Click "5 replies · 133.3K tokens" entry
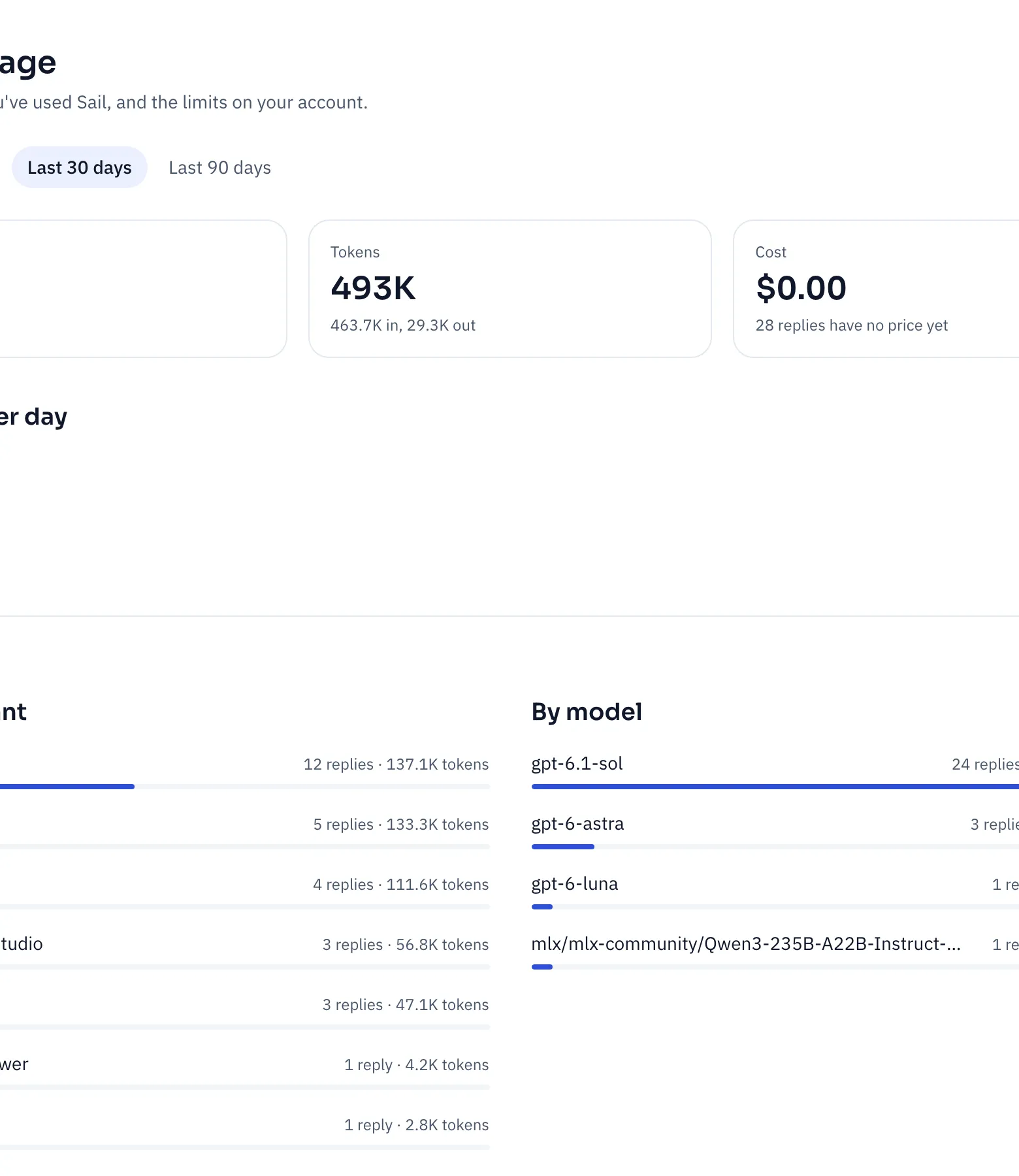 pos(401,825)
